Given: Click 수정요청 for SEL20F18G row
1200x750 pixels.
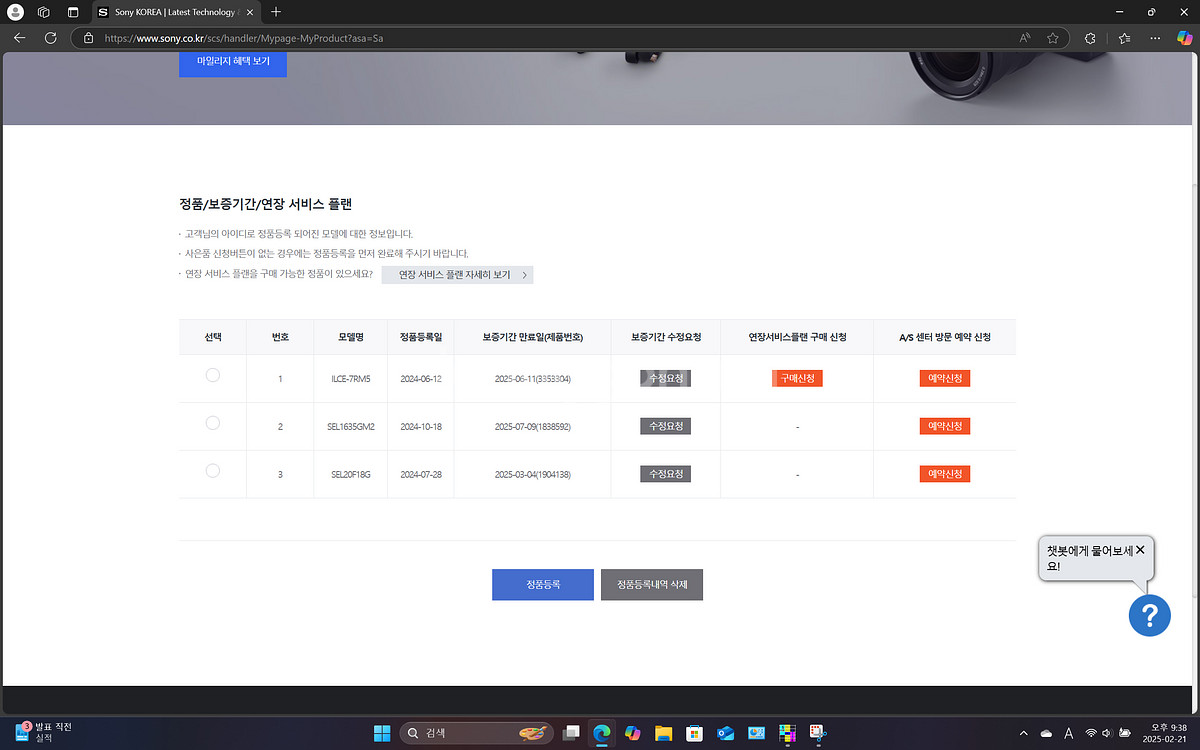Looking at the screenshot, I should click(665, 474).
